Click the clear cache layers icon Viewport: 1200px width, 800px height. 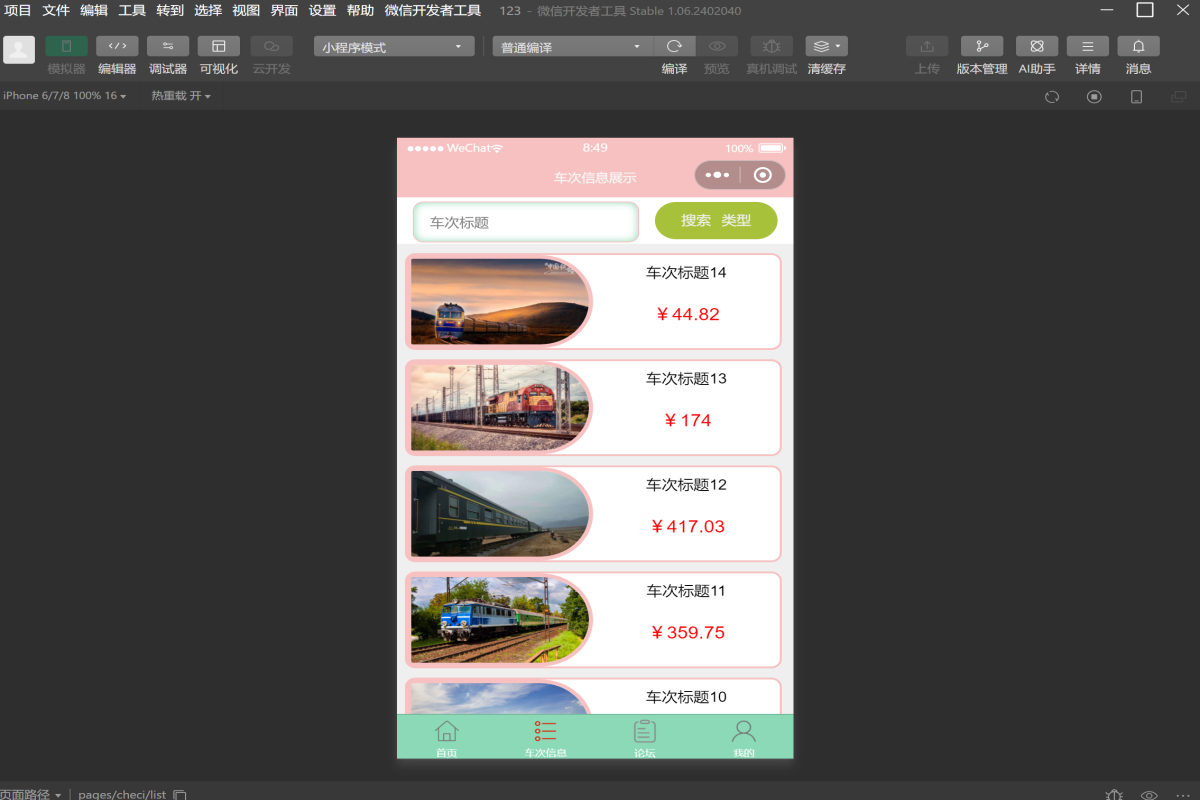coord(826,47)
